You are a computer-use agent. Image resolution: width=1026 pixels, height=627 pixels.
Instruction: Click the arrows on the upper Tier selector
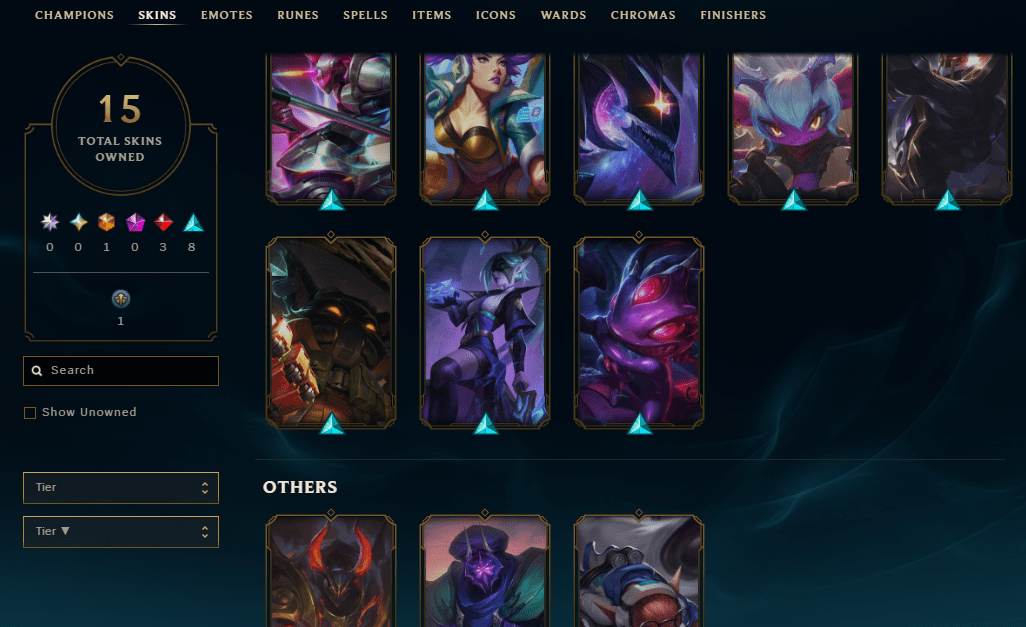click(205, 488)
